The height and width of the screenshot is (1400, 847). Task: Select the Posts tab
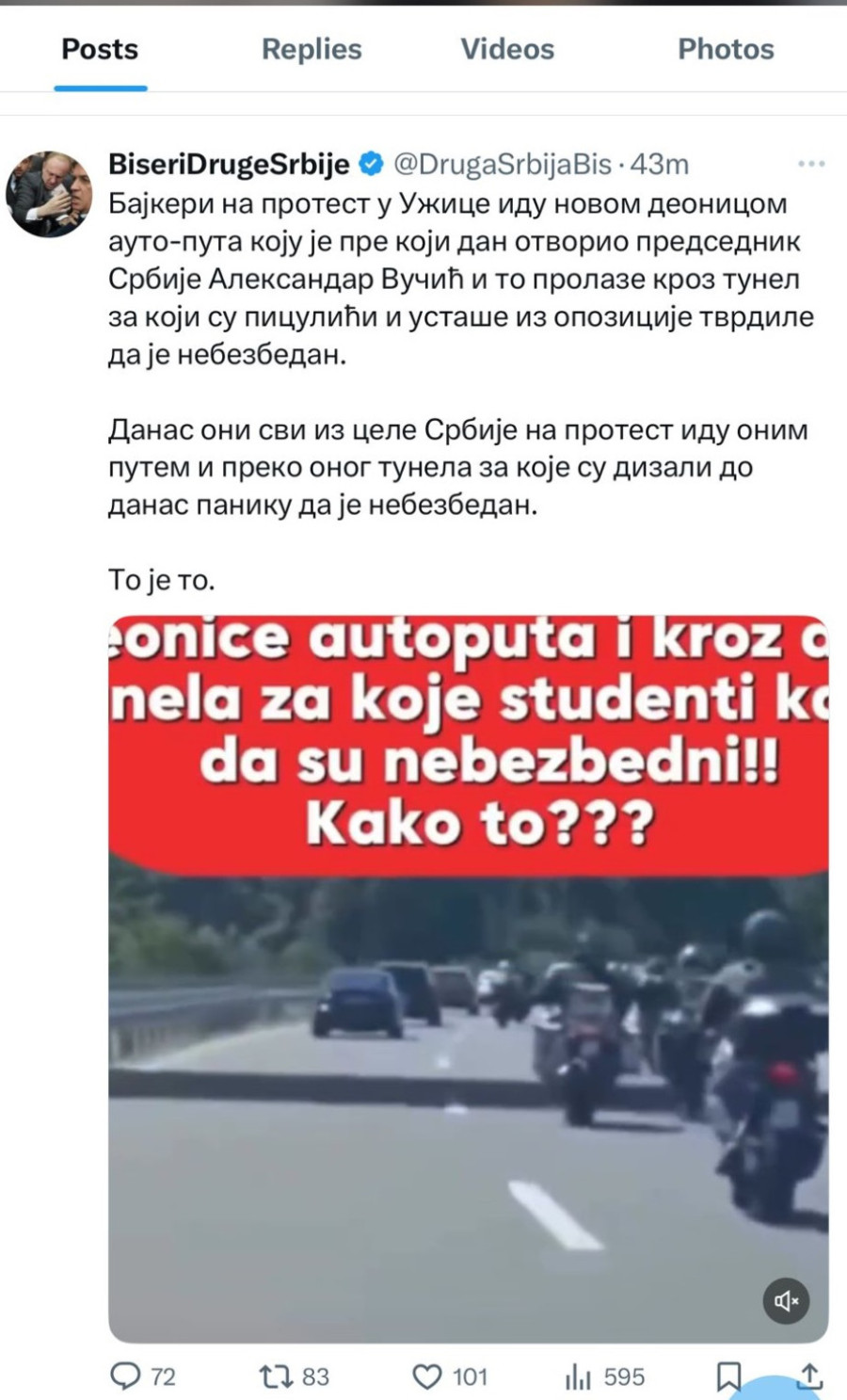click(100, 49)
